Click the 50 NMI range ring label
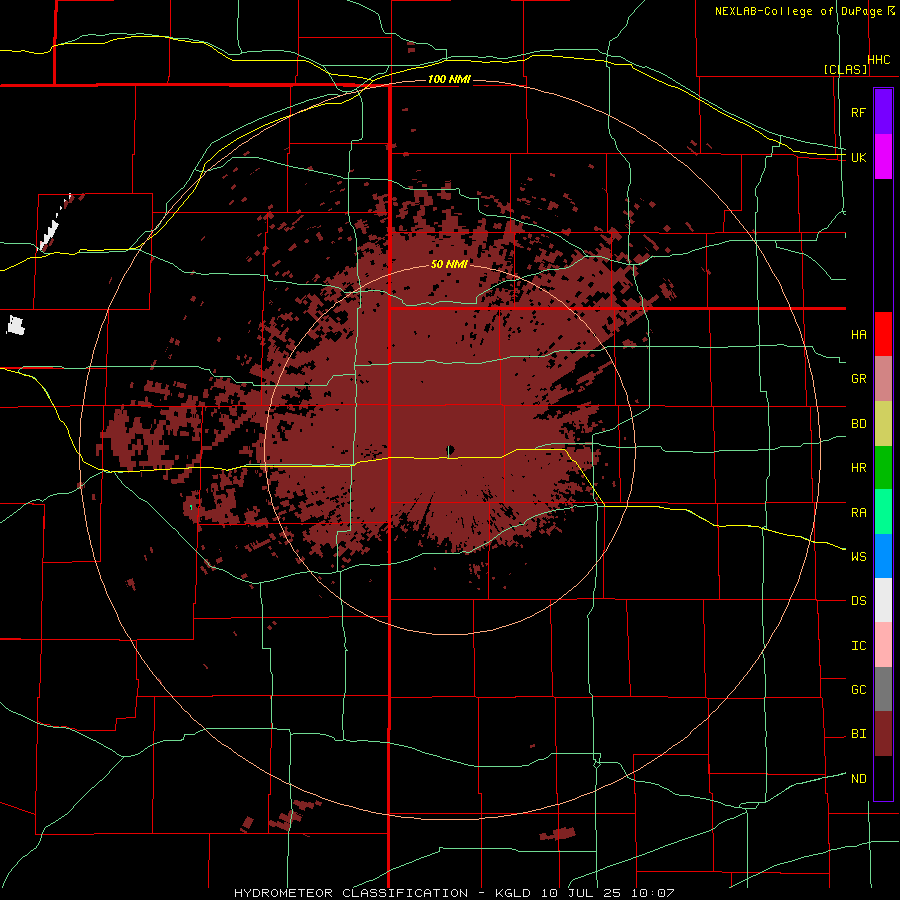This screenshot has height=900, width=900. [x=449, y=264]
